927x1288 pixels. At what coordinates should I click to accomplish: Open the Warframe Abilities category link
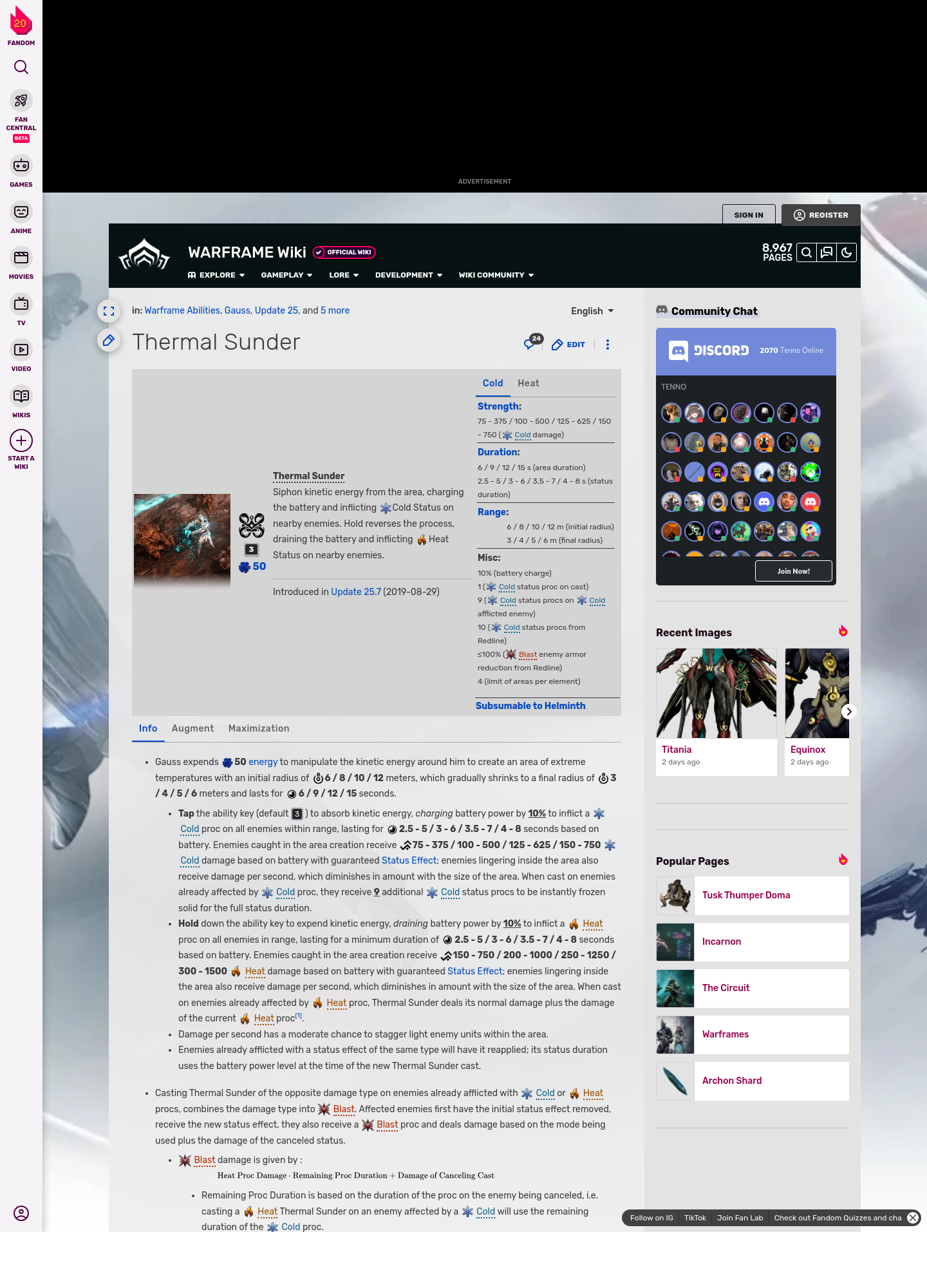click(x=182, y=310)
